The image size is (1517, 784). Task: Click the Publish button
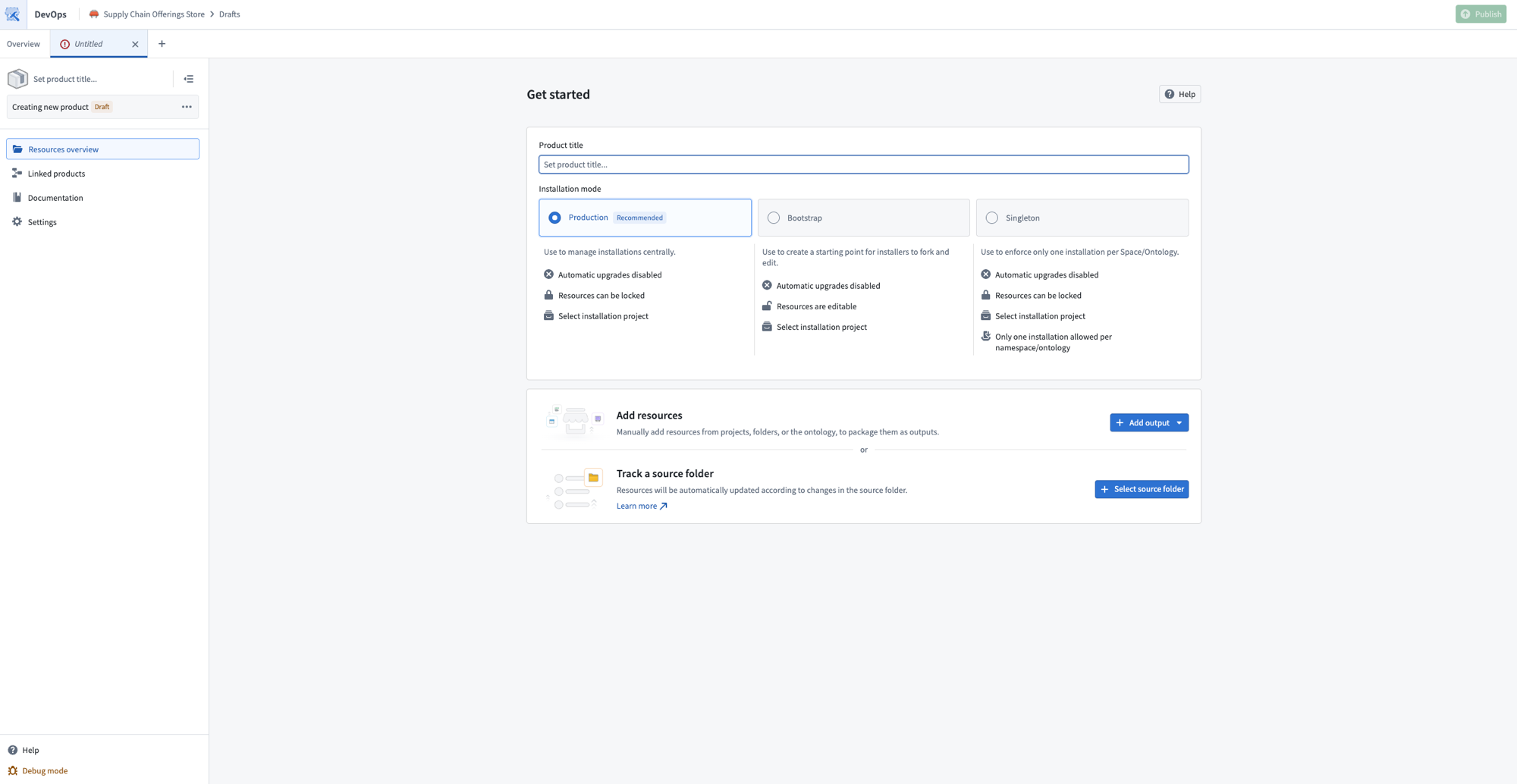(1481, 14)
